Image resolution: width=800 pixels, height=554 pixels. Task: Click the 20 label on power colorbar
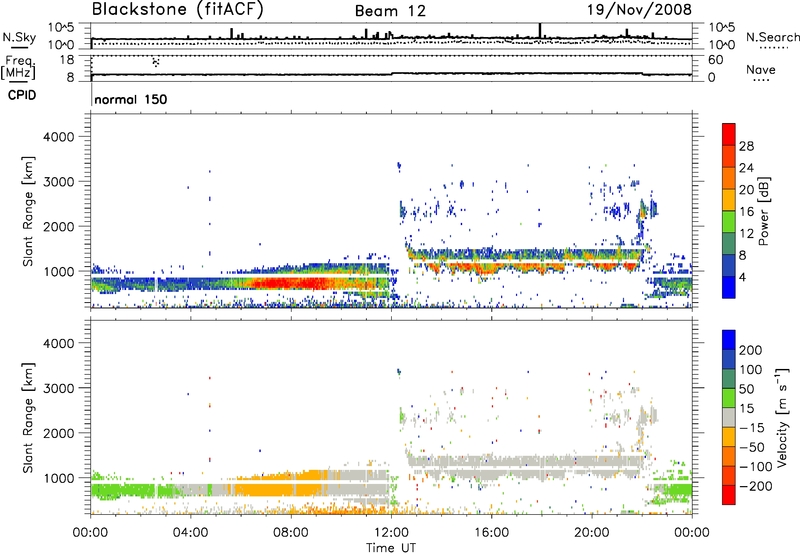pos(746,190)
